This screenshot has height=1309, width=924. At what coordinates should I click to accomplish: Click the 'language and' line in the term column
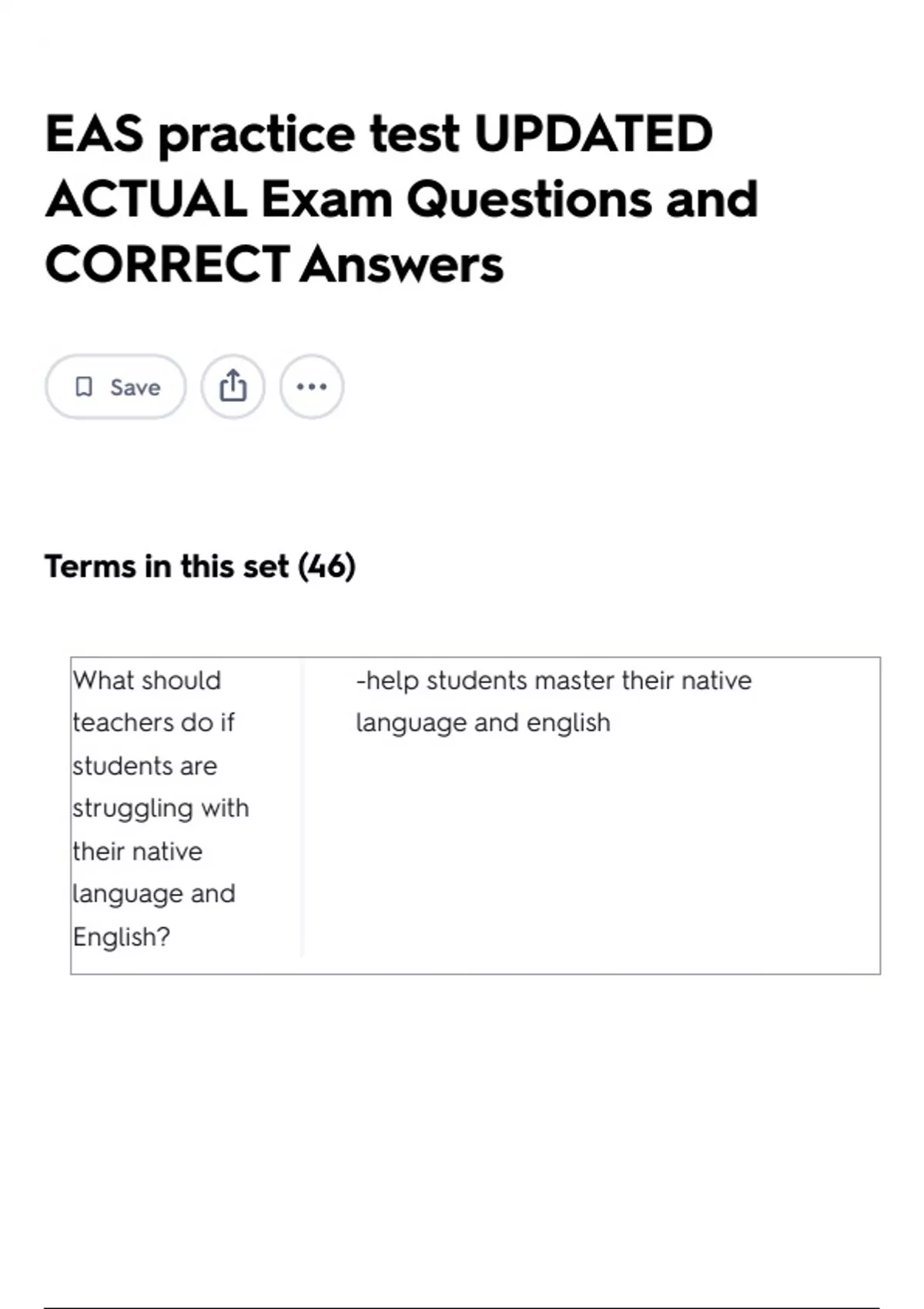click(154, 894)
